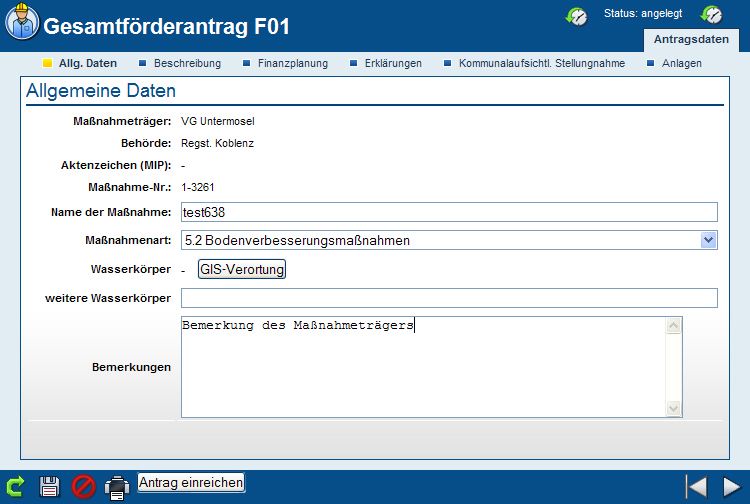Print the application with the printer icon
Image resolution: width=750 pixels, height=504 pixels.
pos(117,488)
